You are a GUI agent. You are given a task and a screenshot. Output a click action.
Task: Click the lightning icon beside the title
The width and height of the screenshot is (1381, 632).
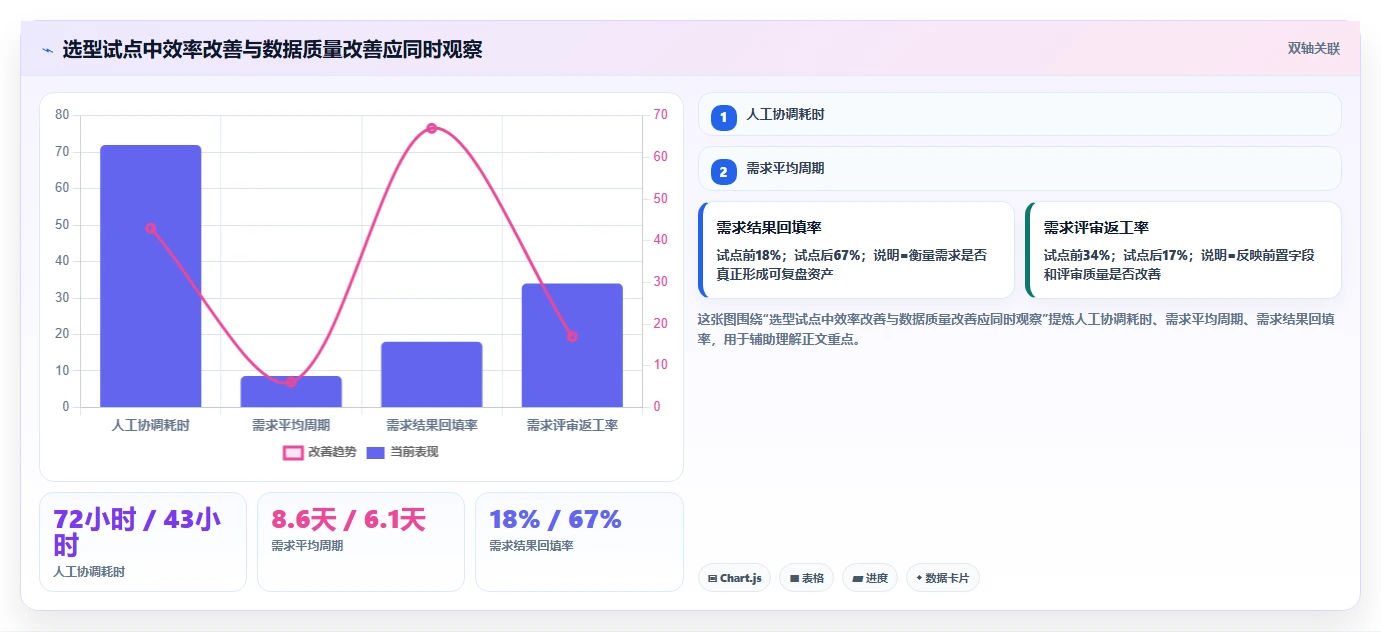pyautogui.click(x=48, y=49)
